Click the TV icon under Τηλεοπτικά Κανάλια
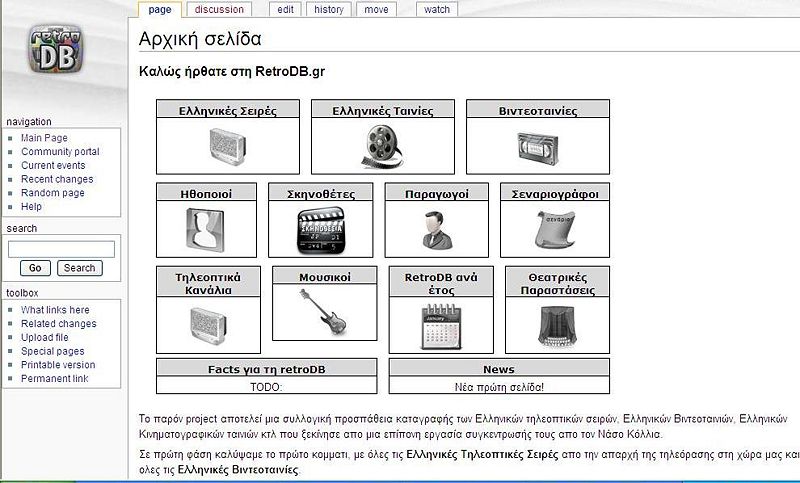The image size is (800, 483). click(208, 326)
